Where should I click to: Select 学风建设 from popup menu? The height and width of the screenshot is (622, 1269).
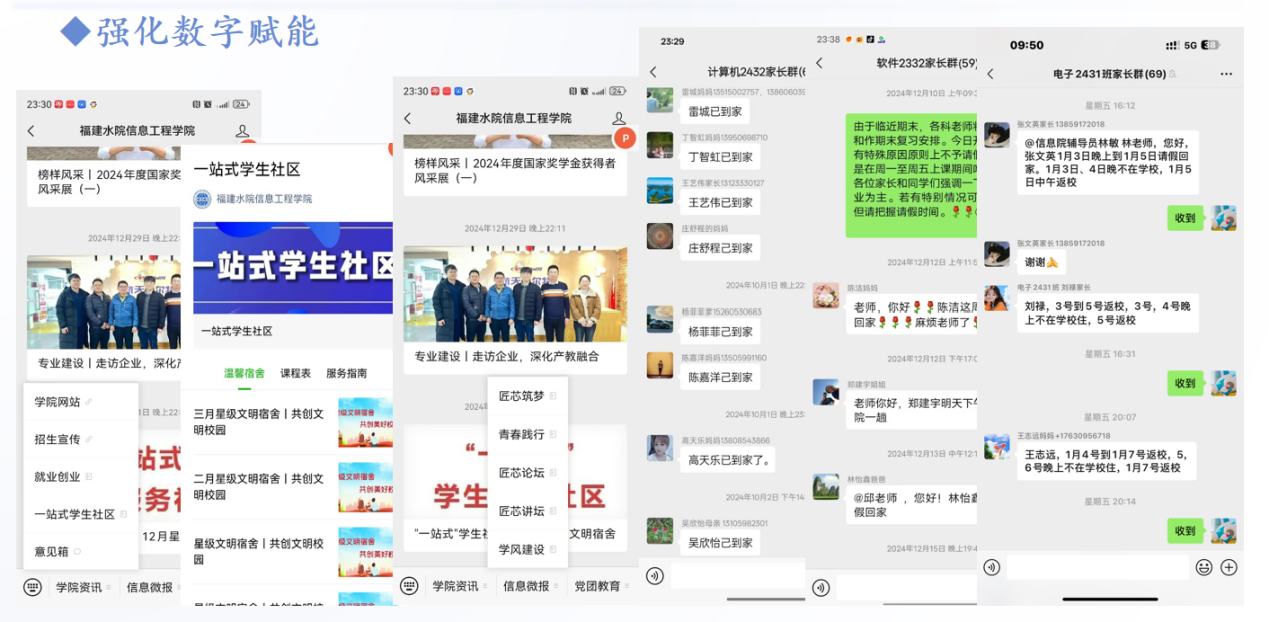click(x=527, y=549)
